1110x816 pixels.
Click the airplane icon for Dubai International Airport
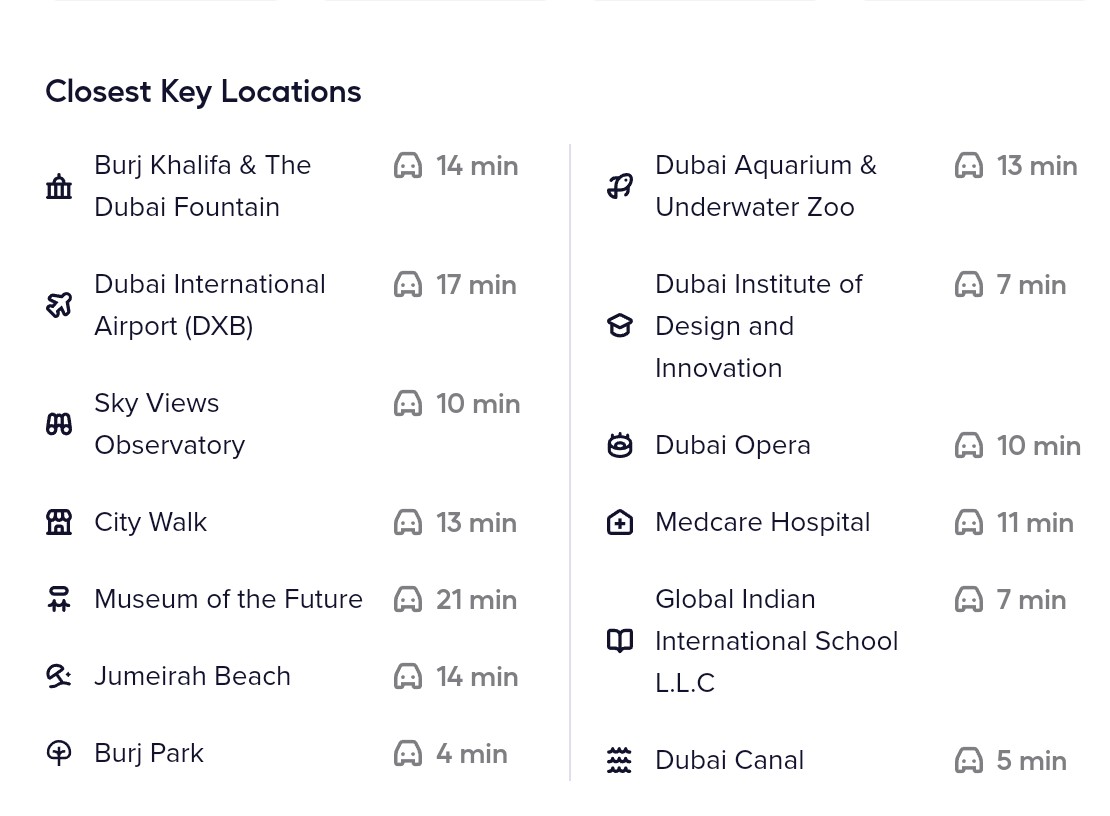click(x=59, y=305)
